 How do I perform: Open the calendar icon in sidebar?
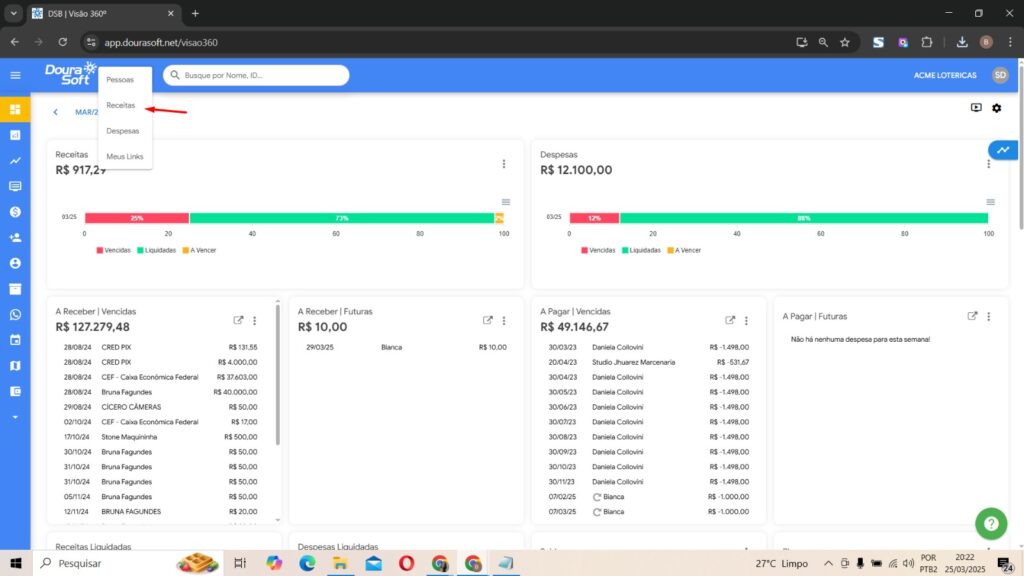15,340
